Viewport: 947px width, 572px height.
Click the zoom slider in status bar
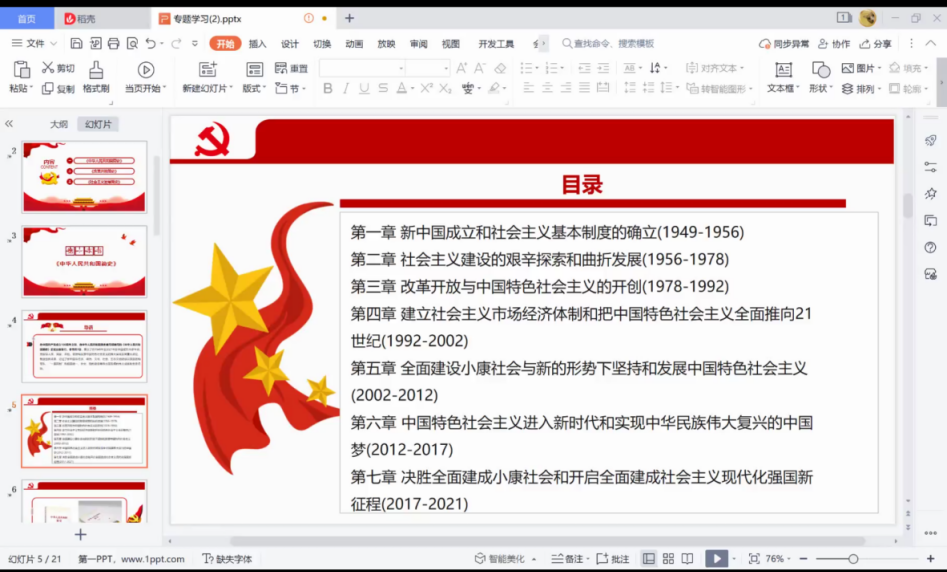(x=853, y=559)
